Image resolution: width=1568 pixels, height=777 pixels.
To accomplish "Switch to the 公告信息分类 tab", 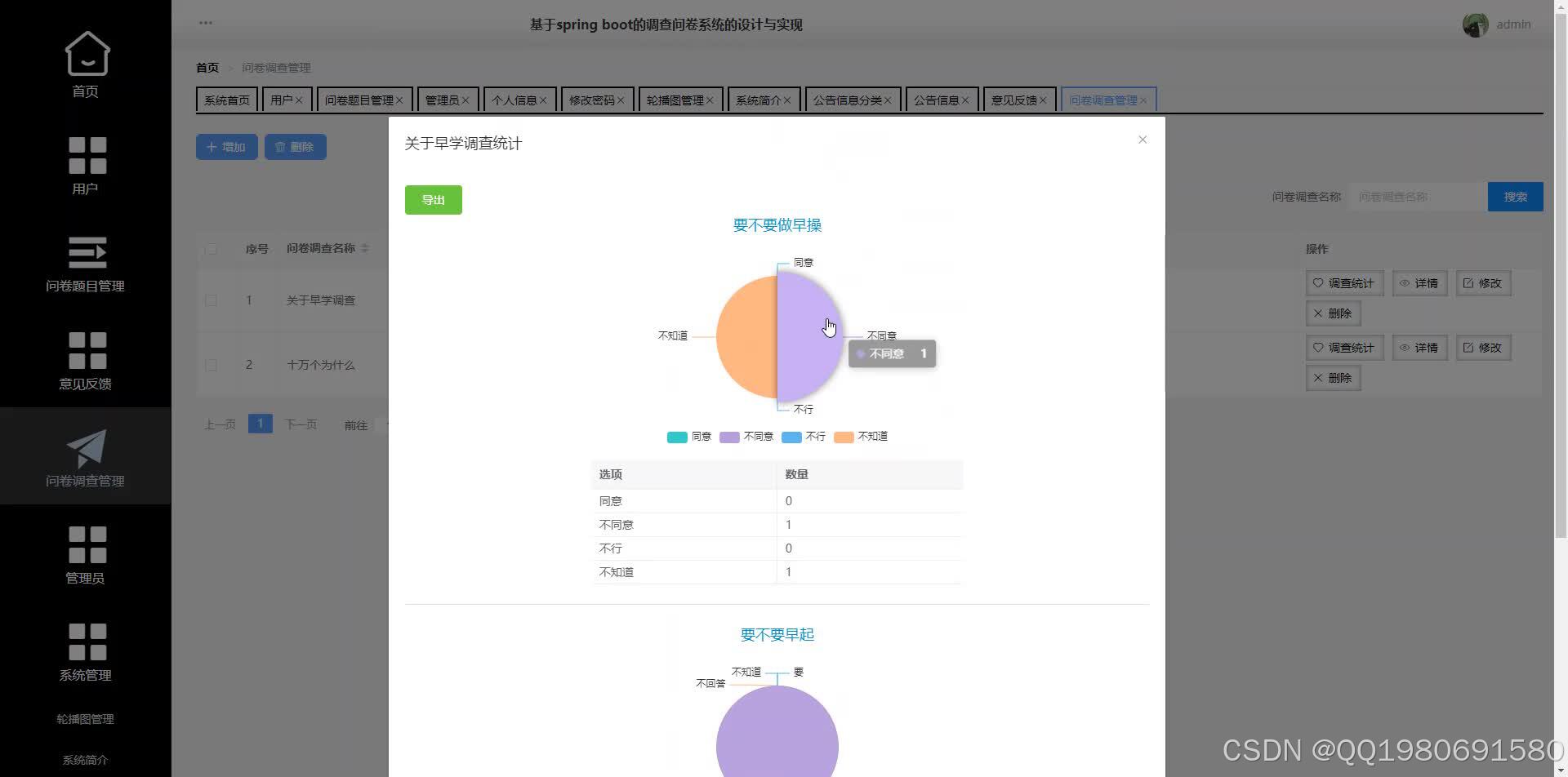I will [853, 100].
